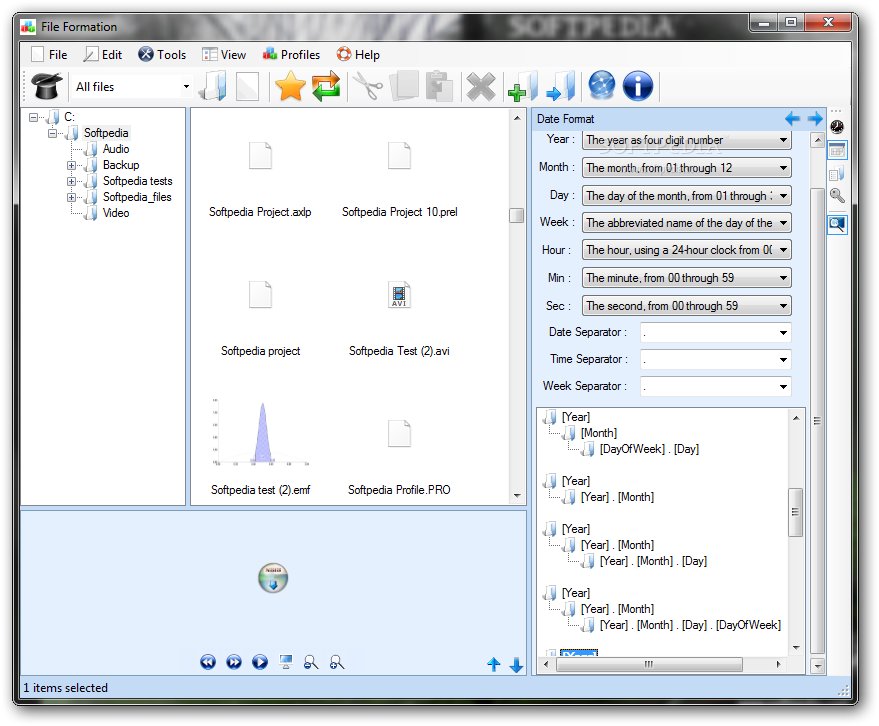Viewport: 879px width, 726px height.
Task: Click the blank page toolbar icon
Action: tap(247, 86)
